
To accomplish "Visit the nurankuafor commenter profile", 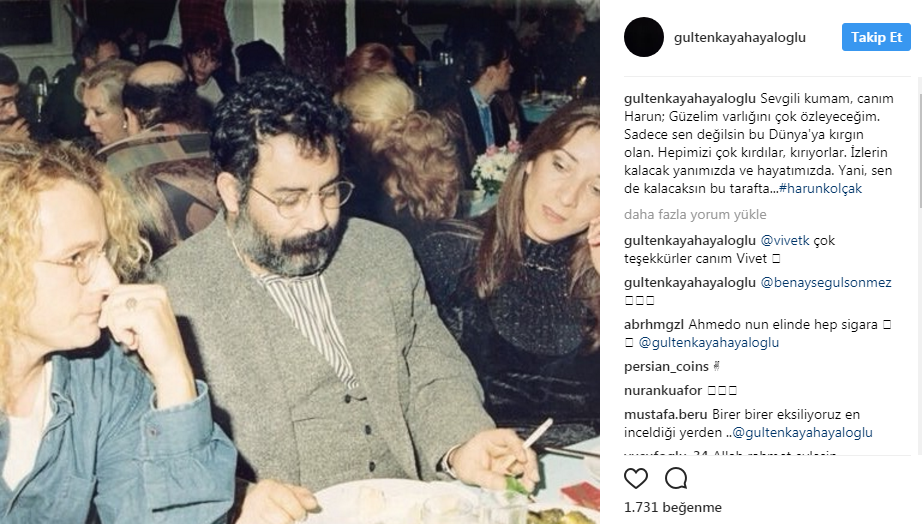I will click(x=663, y=391).
